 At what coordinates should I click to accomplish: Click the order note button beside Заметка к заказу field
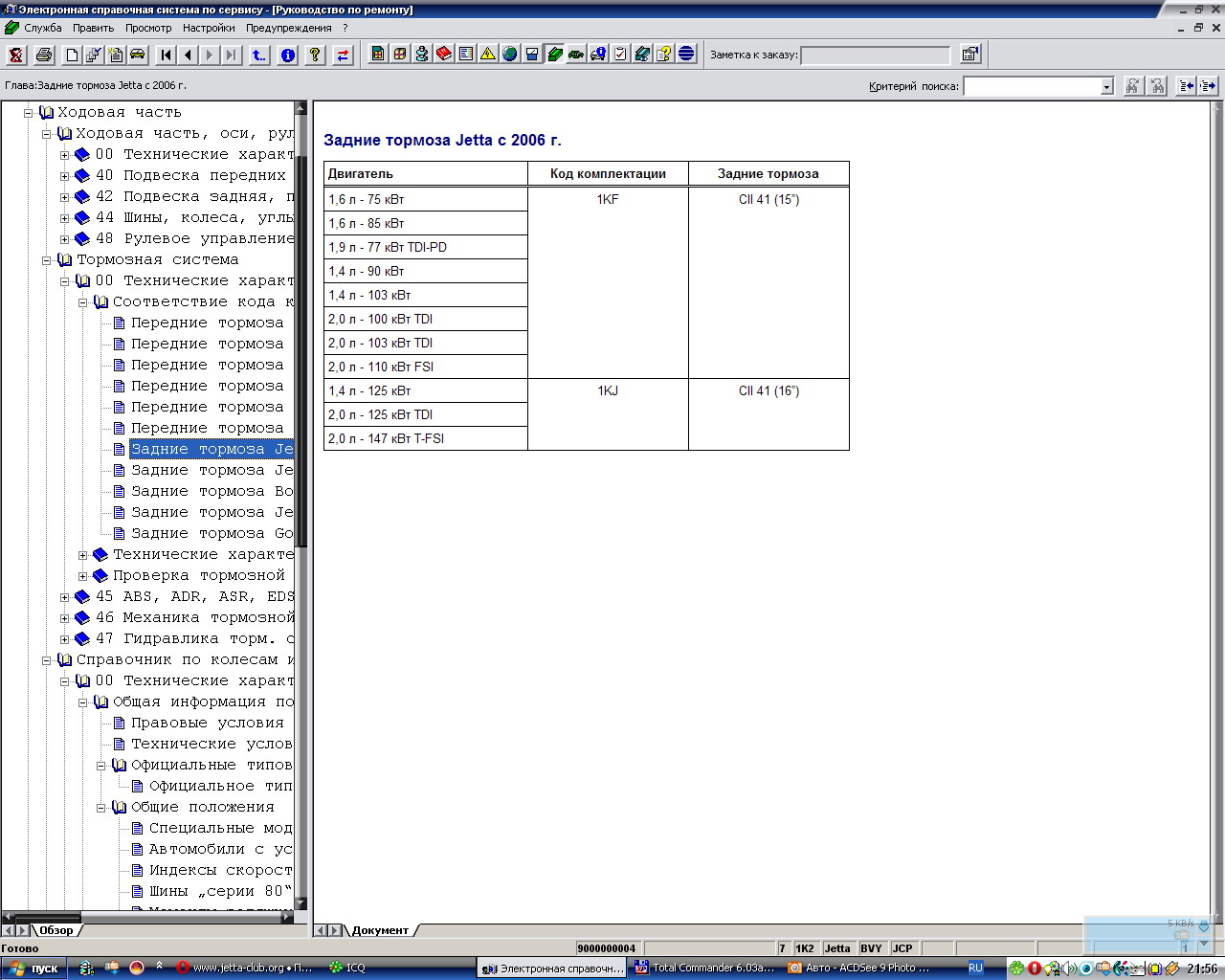click(970, 55)
